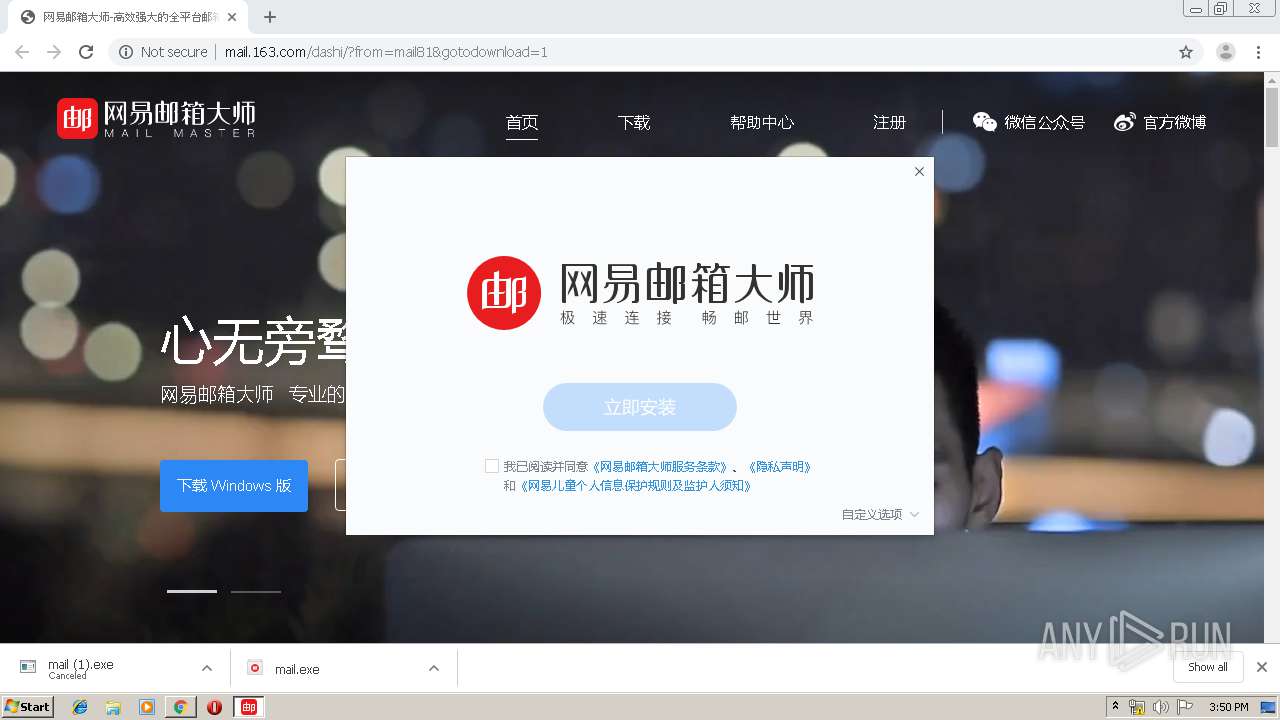Open the mail (1).exe download options arrow
The image size is (1280, 720).
coord(207,668)
